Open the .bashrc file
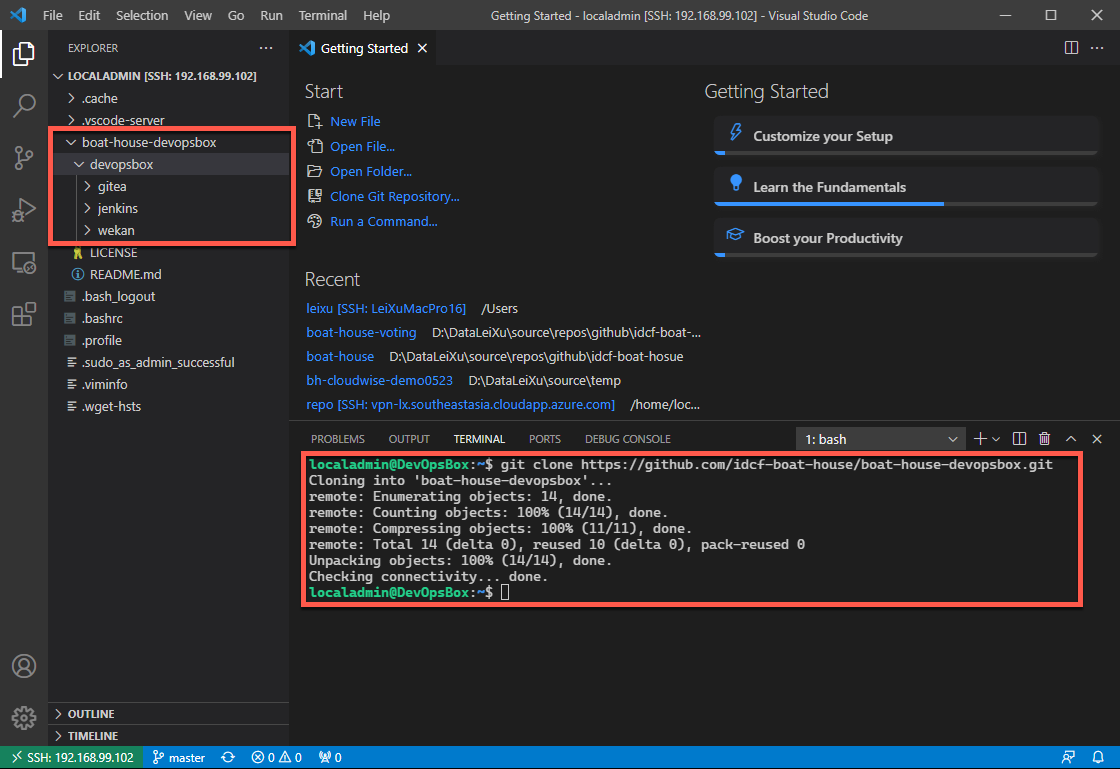 [169, 318]
